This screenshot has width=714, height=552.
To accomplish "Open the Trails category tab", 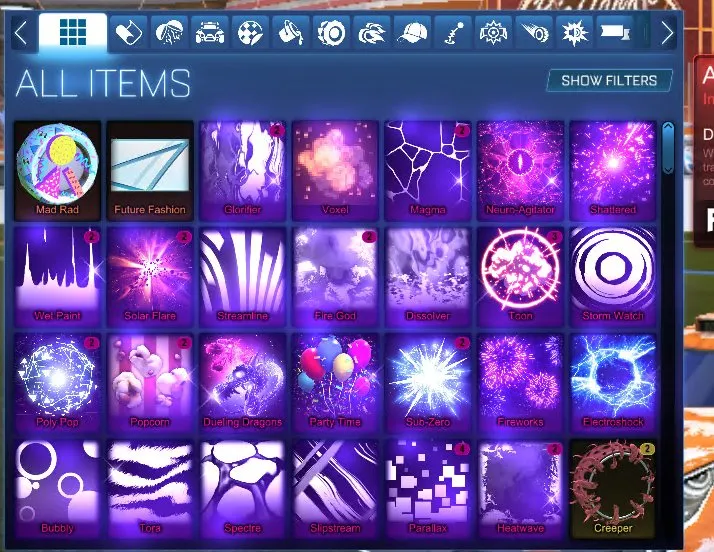I will tap(534, 33).
